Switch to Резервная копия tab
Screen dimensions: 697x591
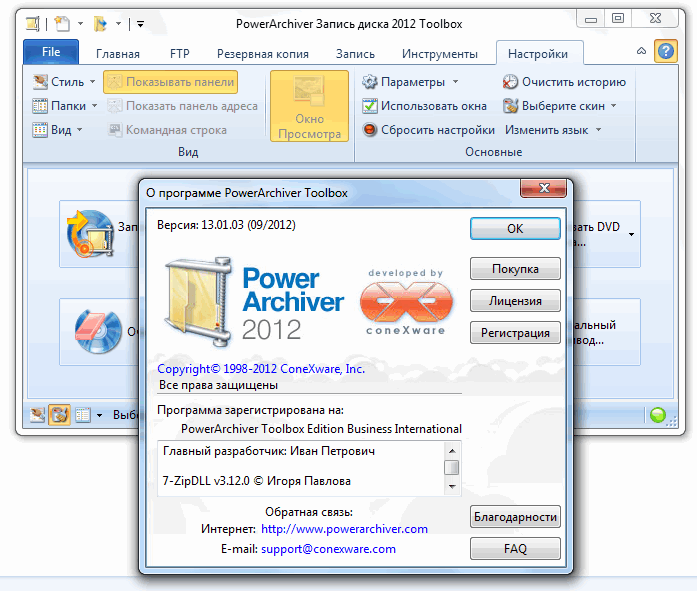point(263,54)
